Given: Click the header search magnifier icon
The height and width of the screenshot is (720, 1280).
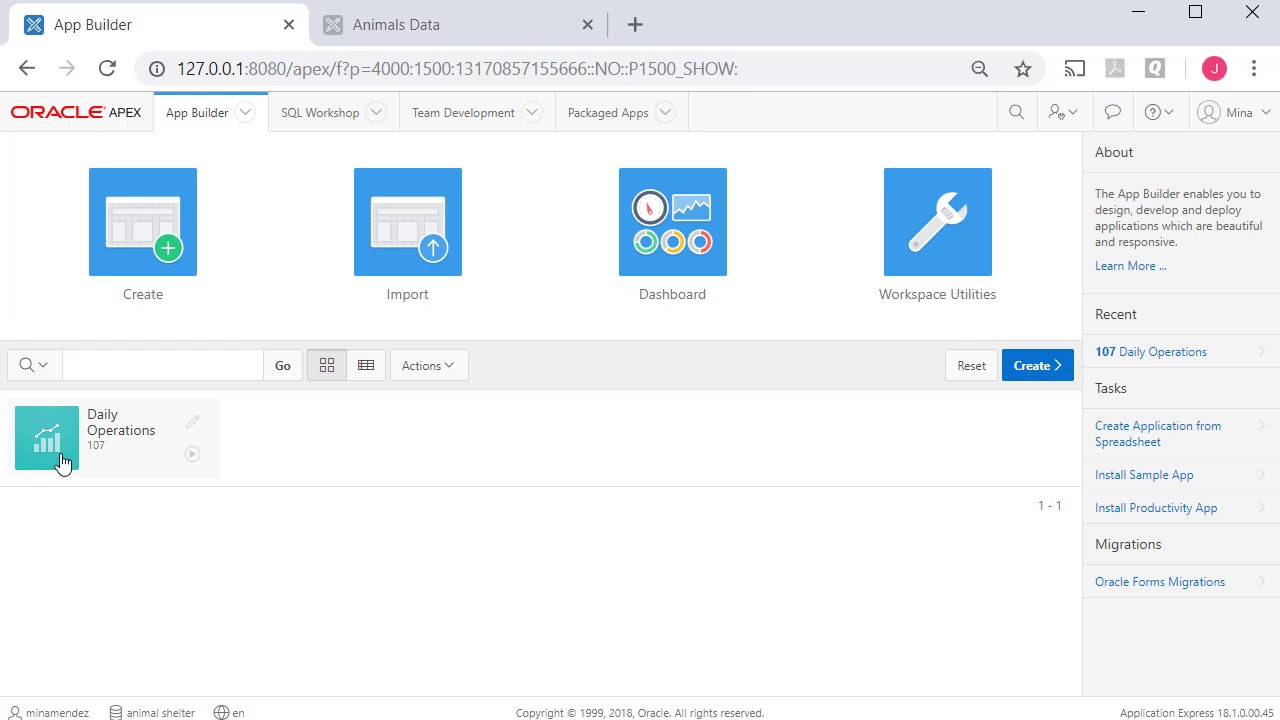Looking at the screenshot, I should pyautogui.click(x=1016, y=112).
